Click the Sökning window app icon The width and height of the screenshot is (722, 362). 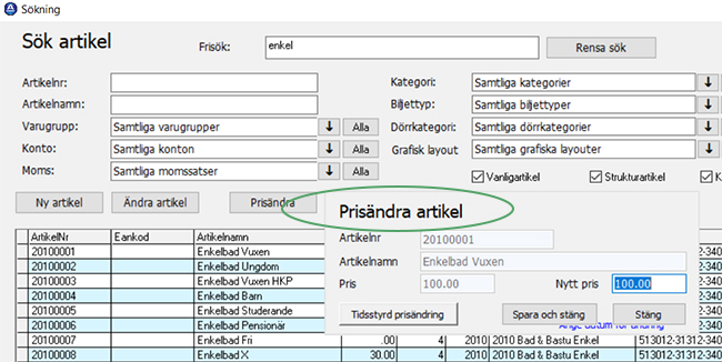click(x=10, y=9)
